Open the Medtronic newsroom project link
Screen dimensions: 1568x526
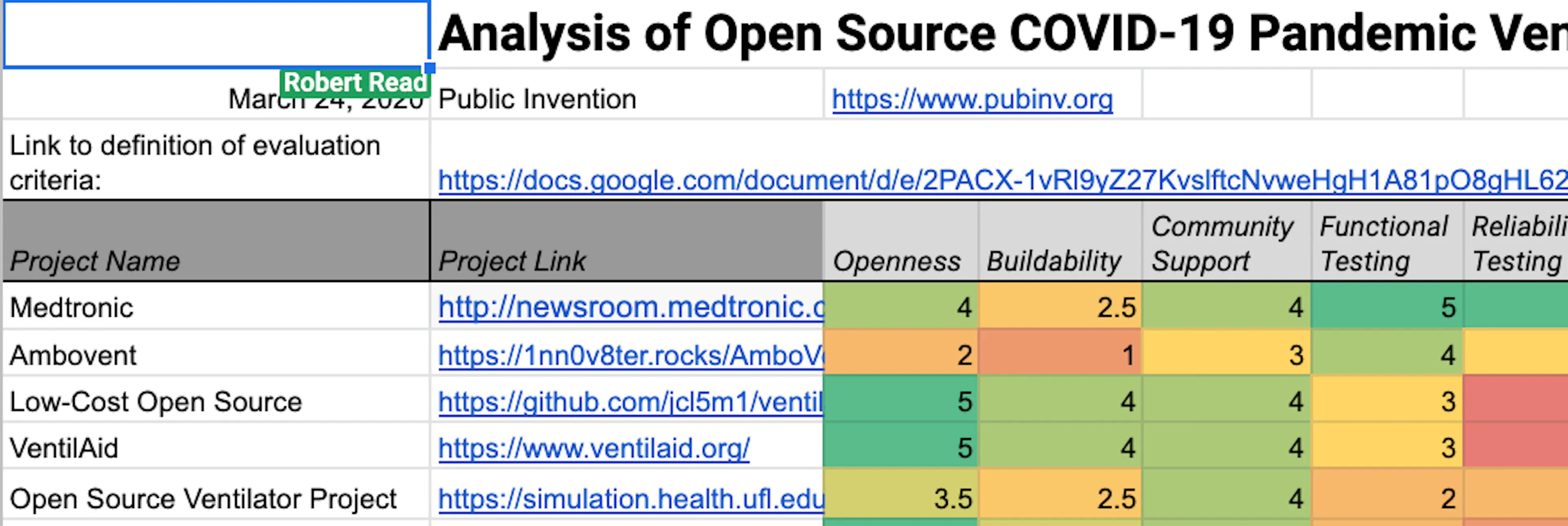click(x=630, y=307)
